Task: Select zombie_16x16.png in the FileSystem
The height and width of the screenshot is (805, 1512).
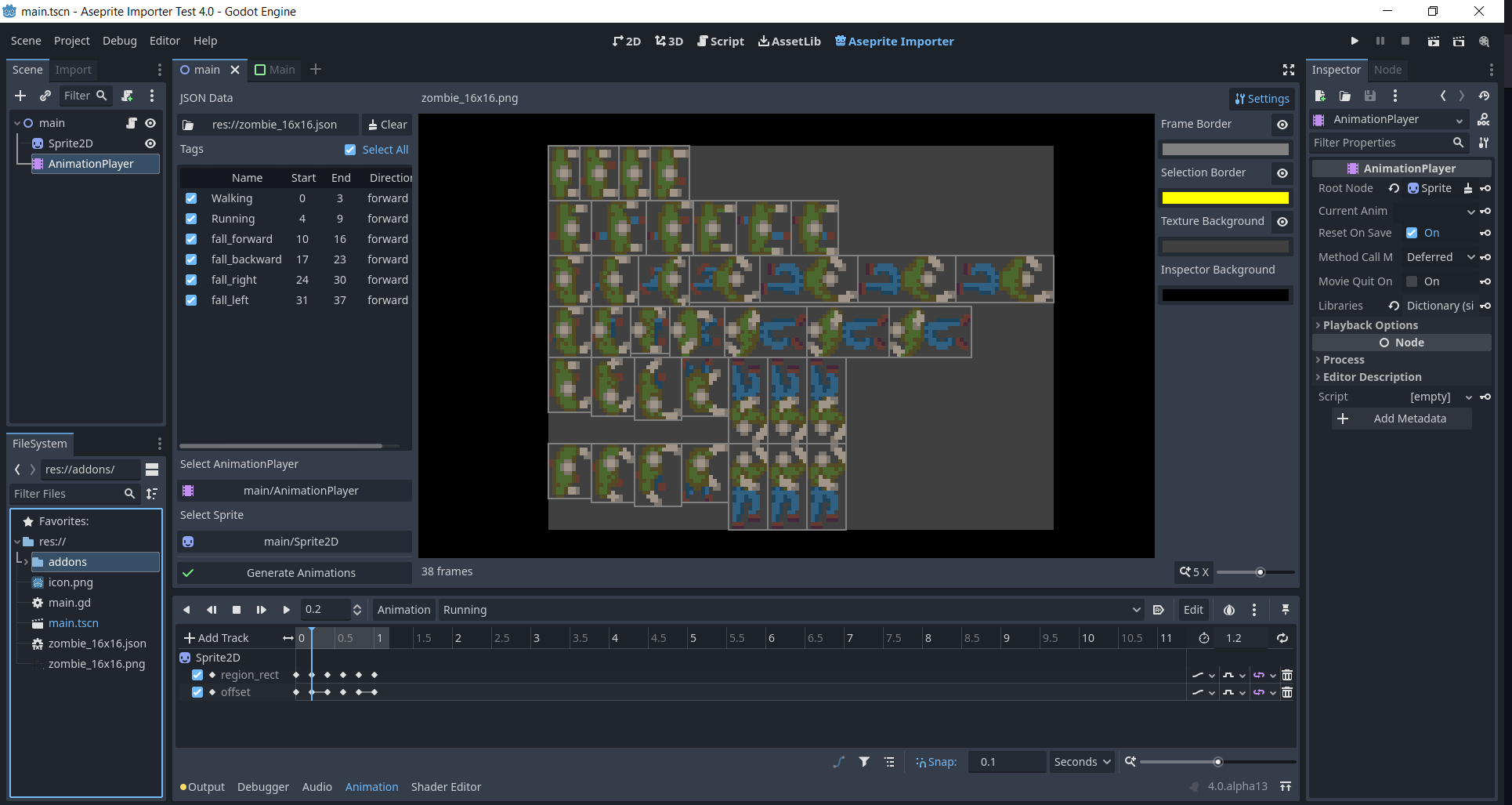Action: pos(96,664)
